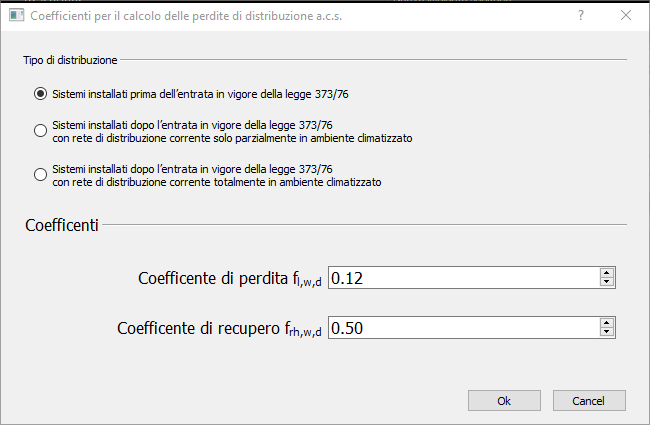The image size is (650, 425).
Task: Select systems installed before law 373/76
Action: coord(40,95)
